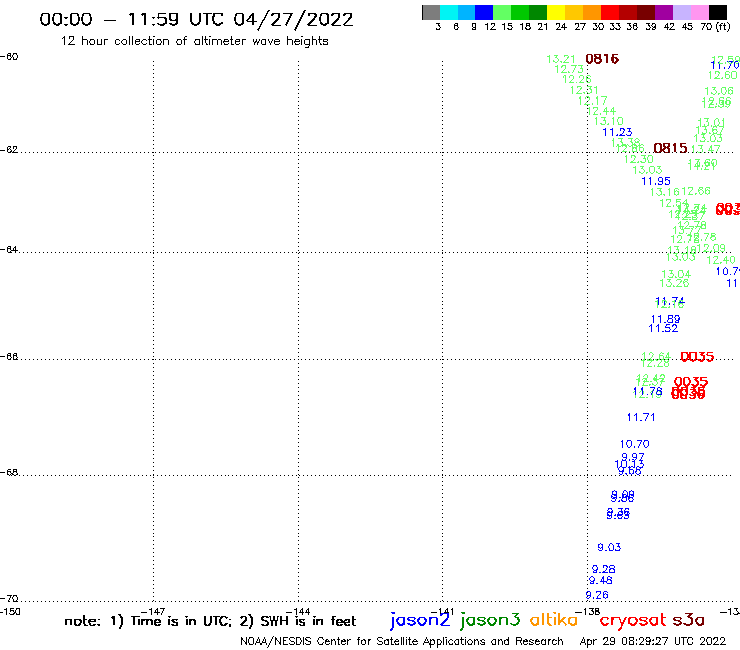Click the '0816' time marker

coord(602,59)
